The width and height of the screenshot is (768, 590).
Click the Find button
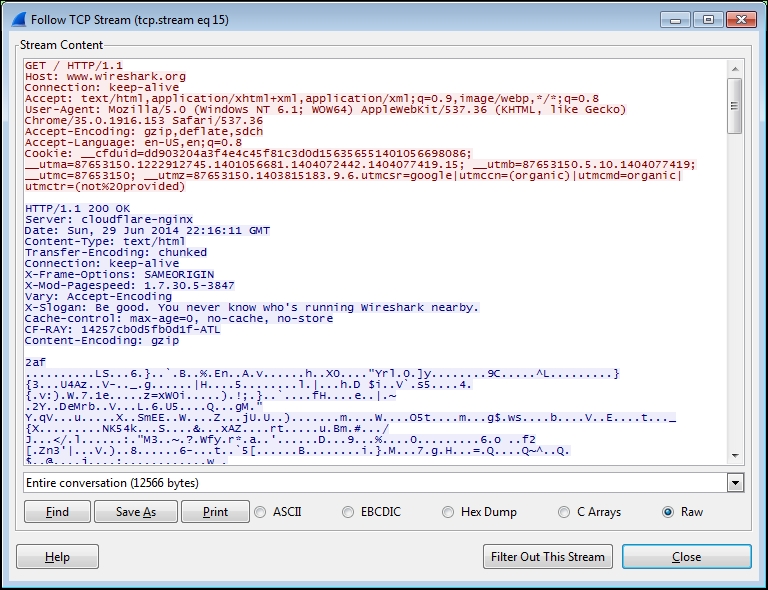(x=57, y=512)
